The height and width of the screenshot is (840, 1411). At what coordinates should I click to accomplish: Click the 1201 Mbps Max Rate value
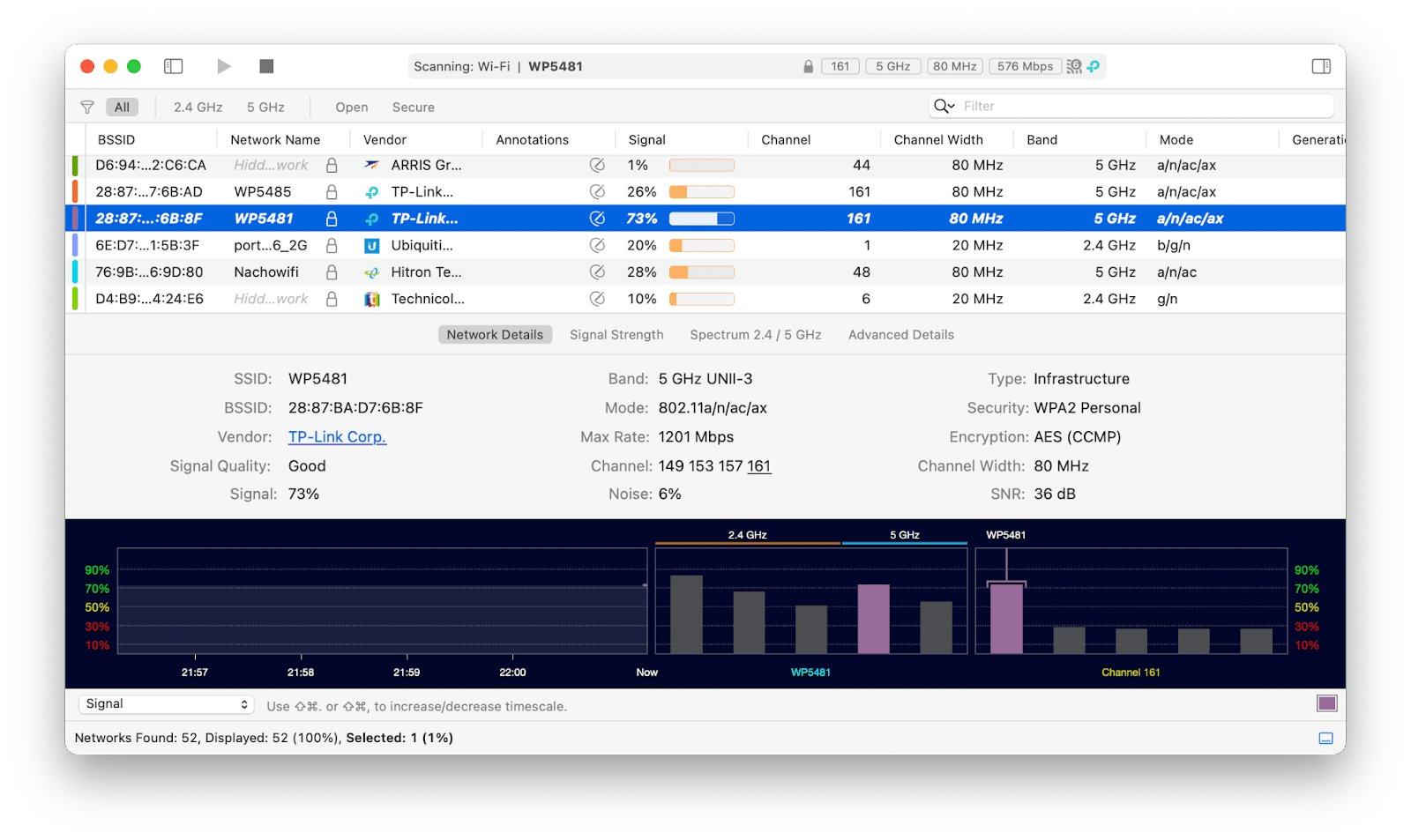[696, 437]
